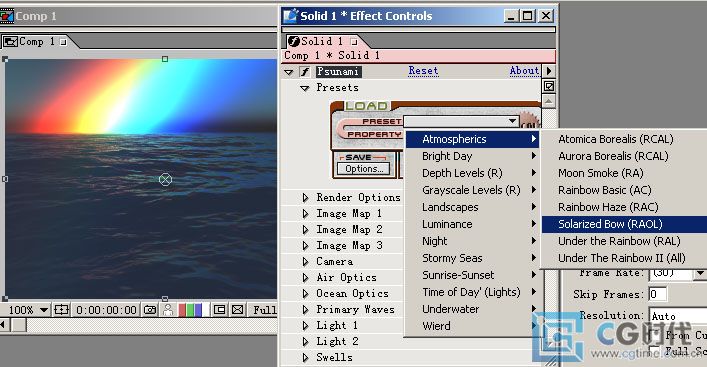
Task: Click the LOAD label in presets panel
Action: 367,106
